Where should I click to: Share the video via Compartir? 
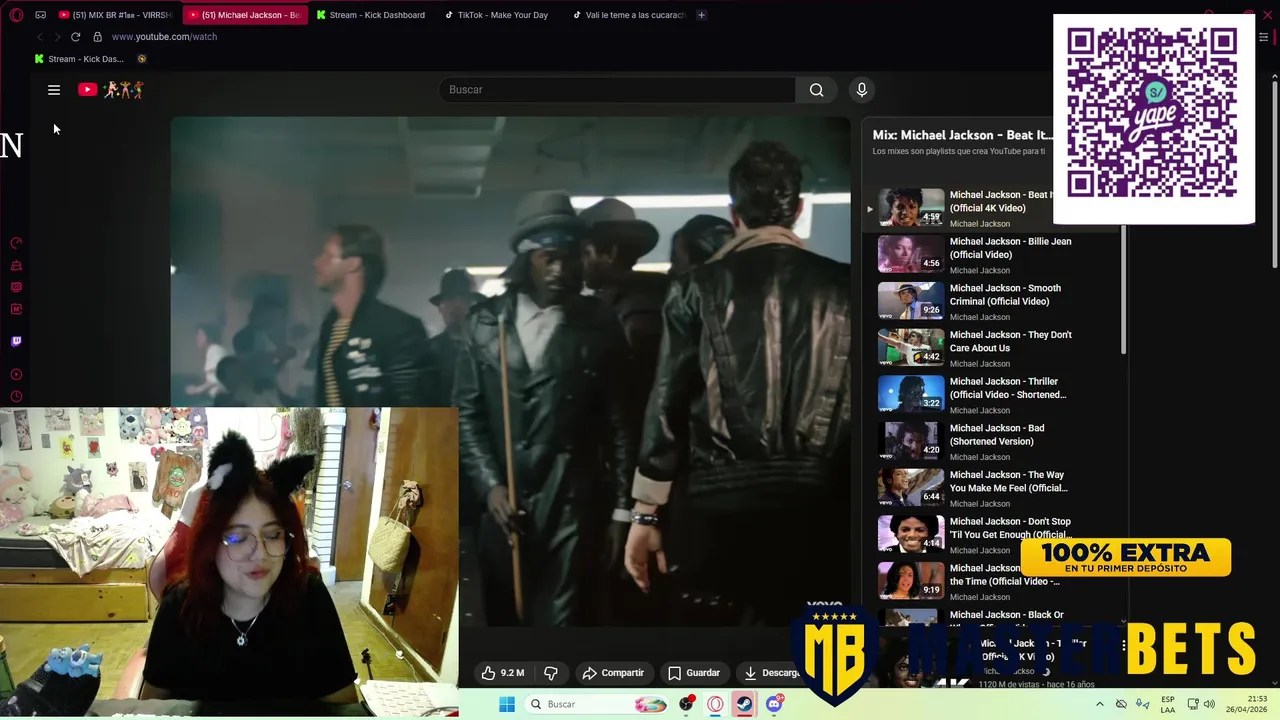[613, 673]
